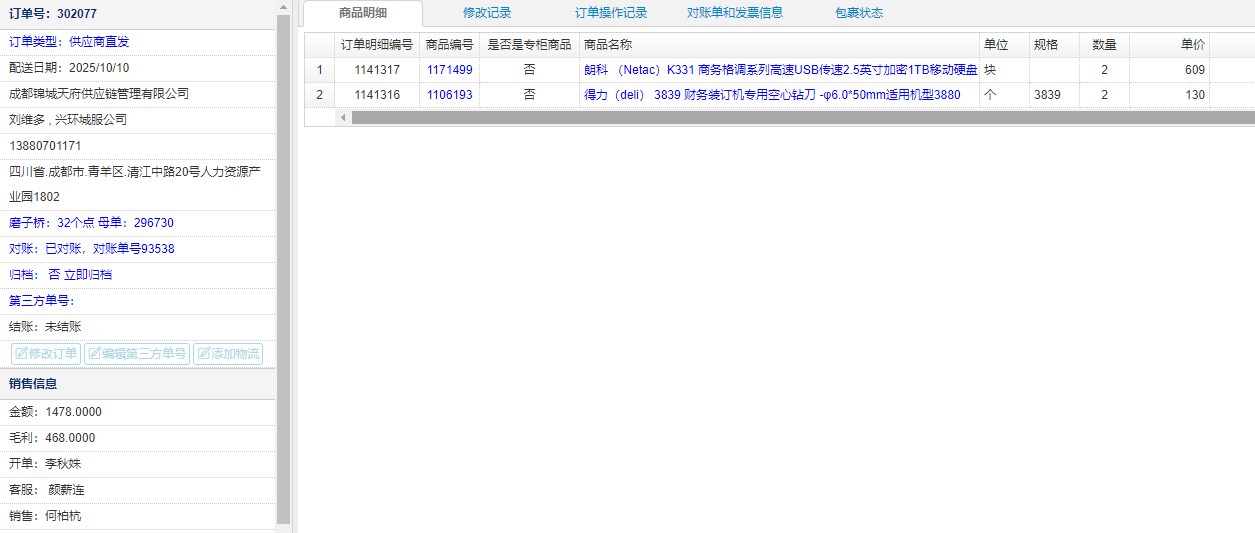The image size is (1255, 533).
Task: Open product code 1171499 link
Action: tap(449, 70)
